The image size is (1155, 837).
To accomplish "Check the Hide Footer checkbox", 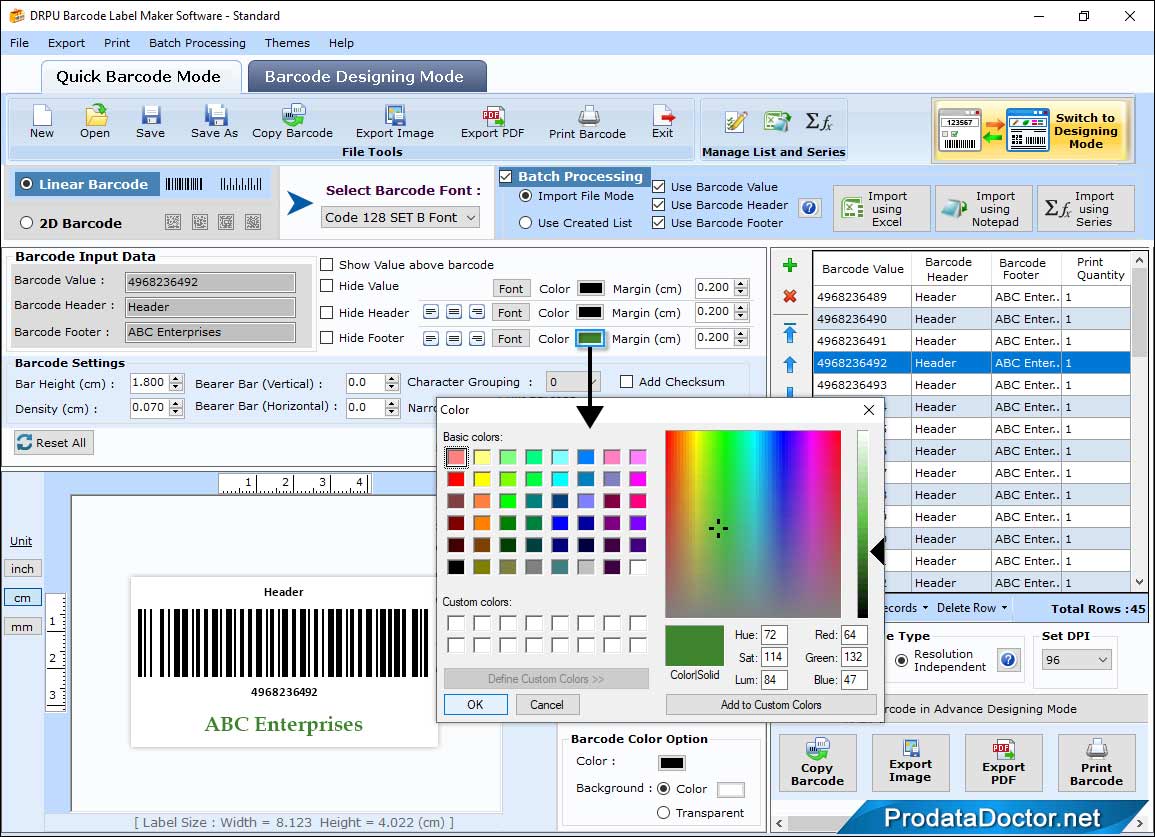I will pyautogui.click(x=326, y=337).
